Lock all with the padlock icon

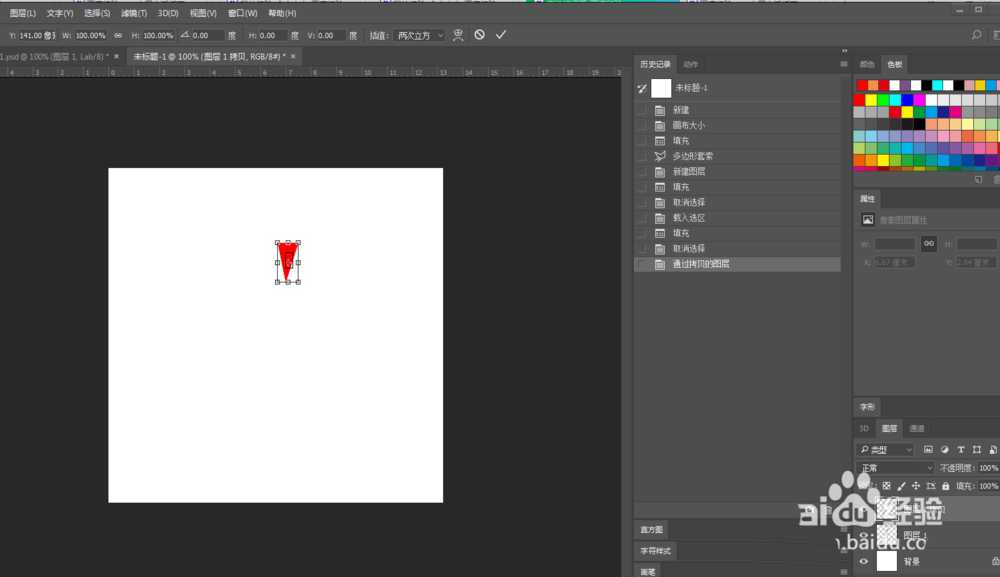946,486
